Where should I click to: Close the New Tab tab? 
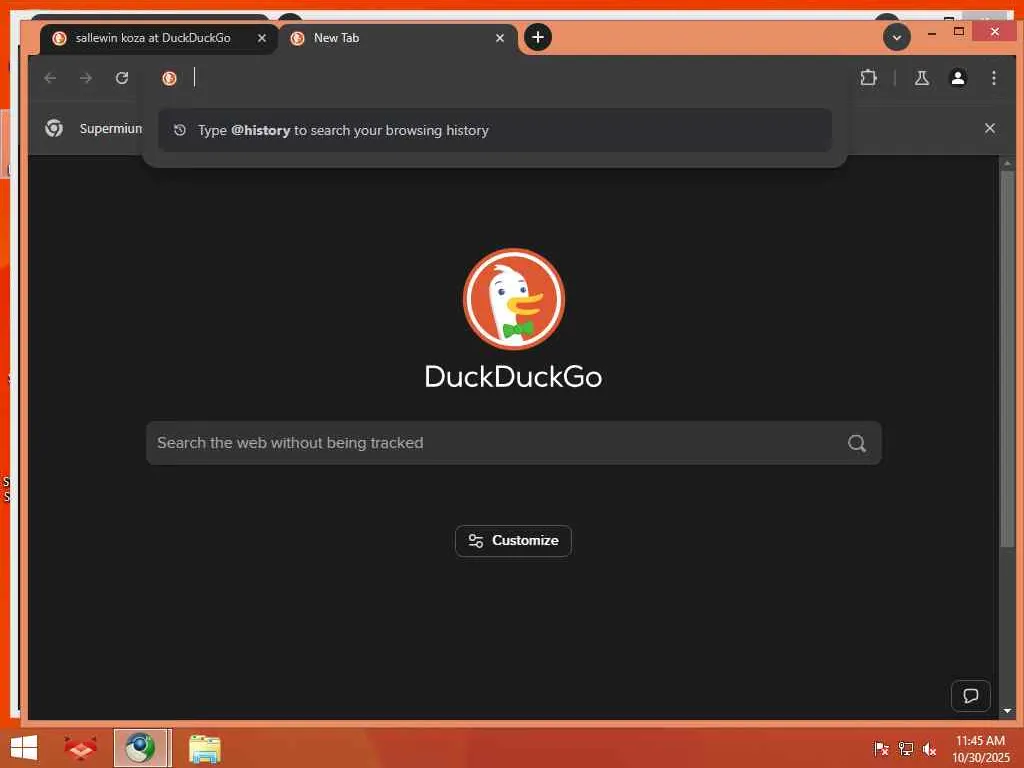click(500, 39)
